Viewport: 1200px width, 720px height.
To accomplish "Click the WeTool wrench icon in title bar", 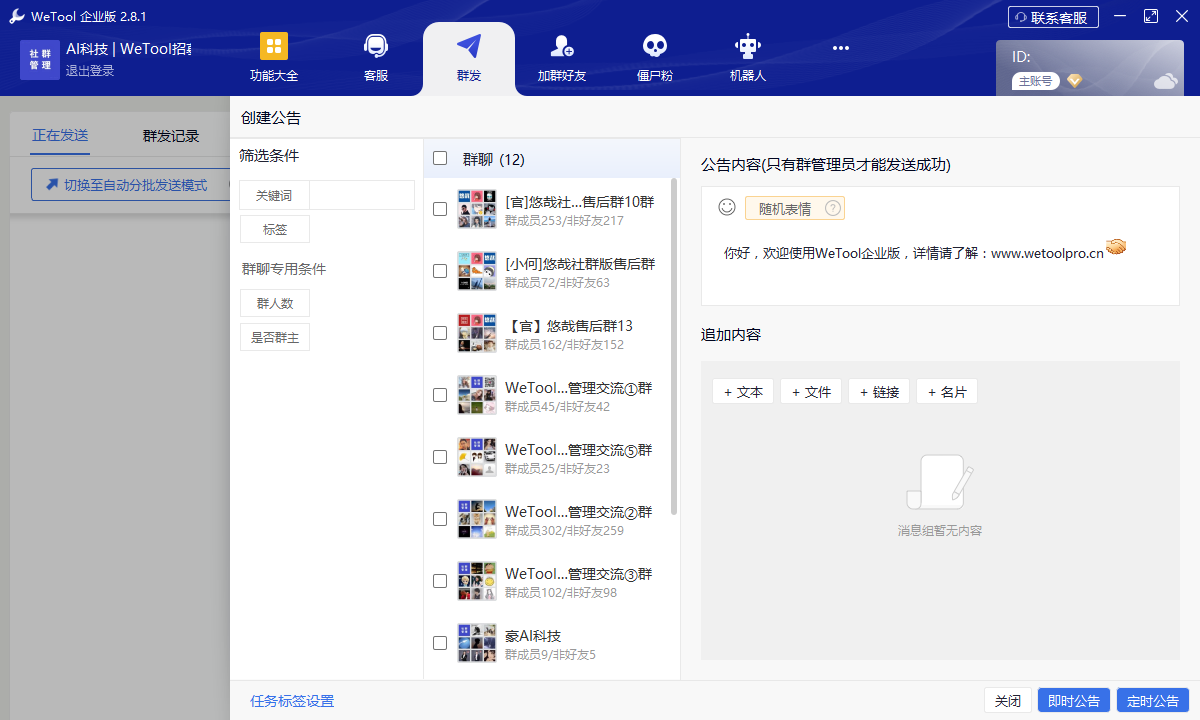I will coord(17,16).
